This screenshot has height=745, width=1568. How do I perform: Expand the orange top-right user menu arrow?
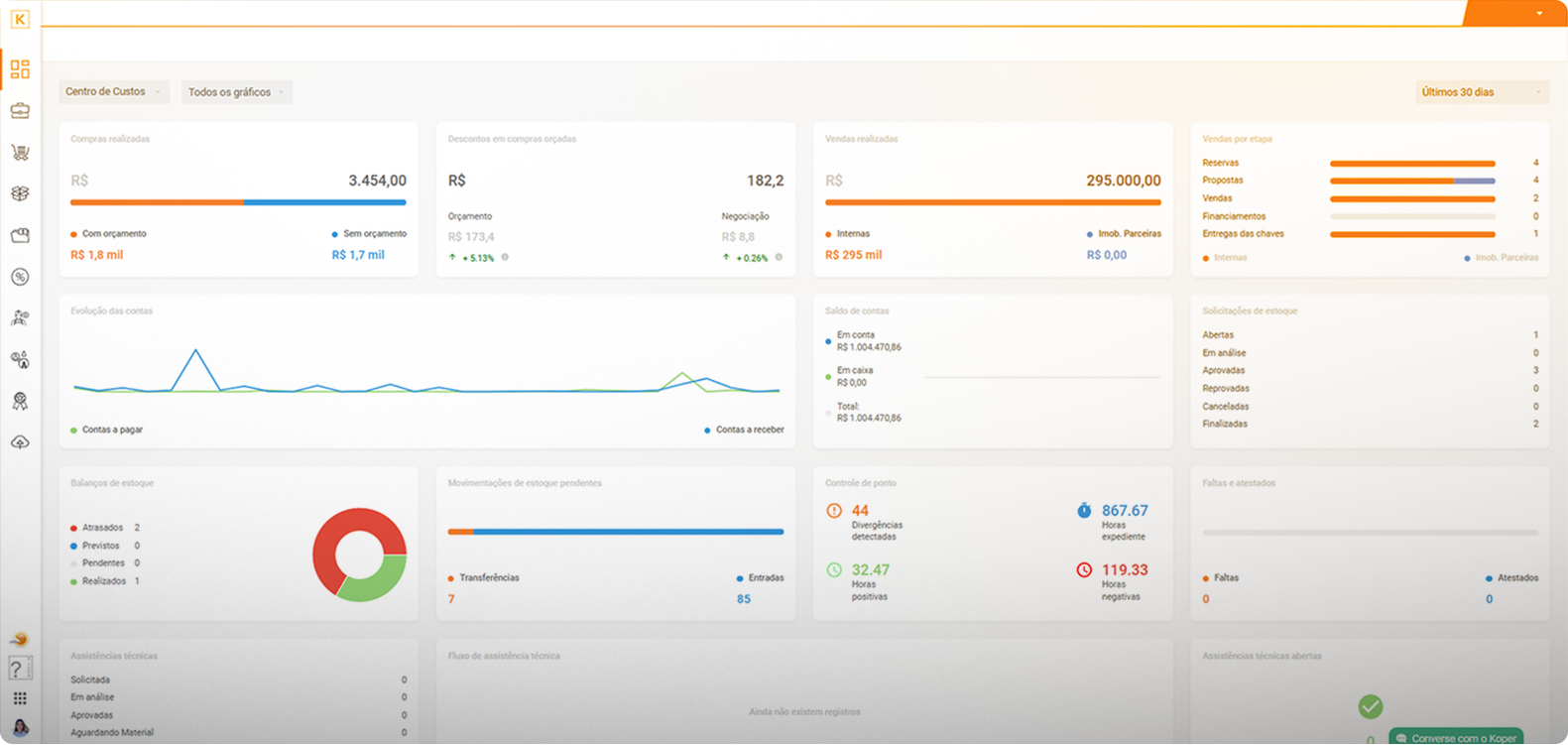tap(1539, 14)
